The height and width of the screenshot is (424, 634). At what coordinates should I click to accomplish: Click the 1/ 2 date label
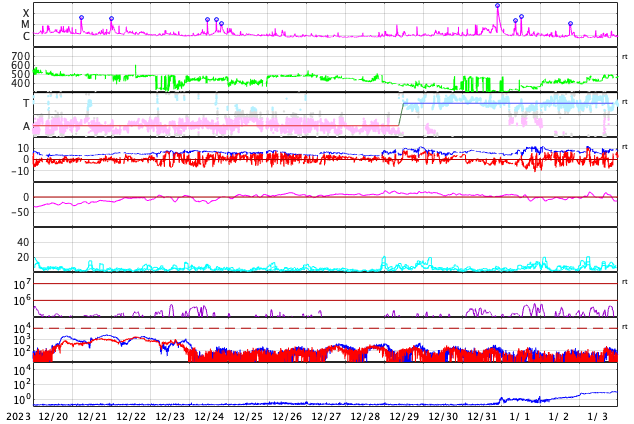coord(559,417)
